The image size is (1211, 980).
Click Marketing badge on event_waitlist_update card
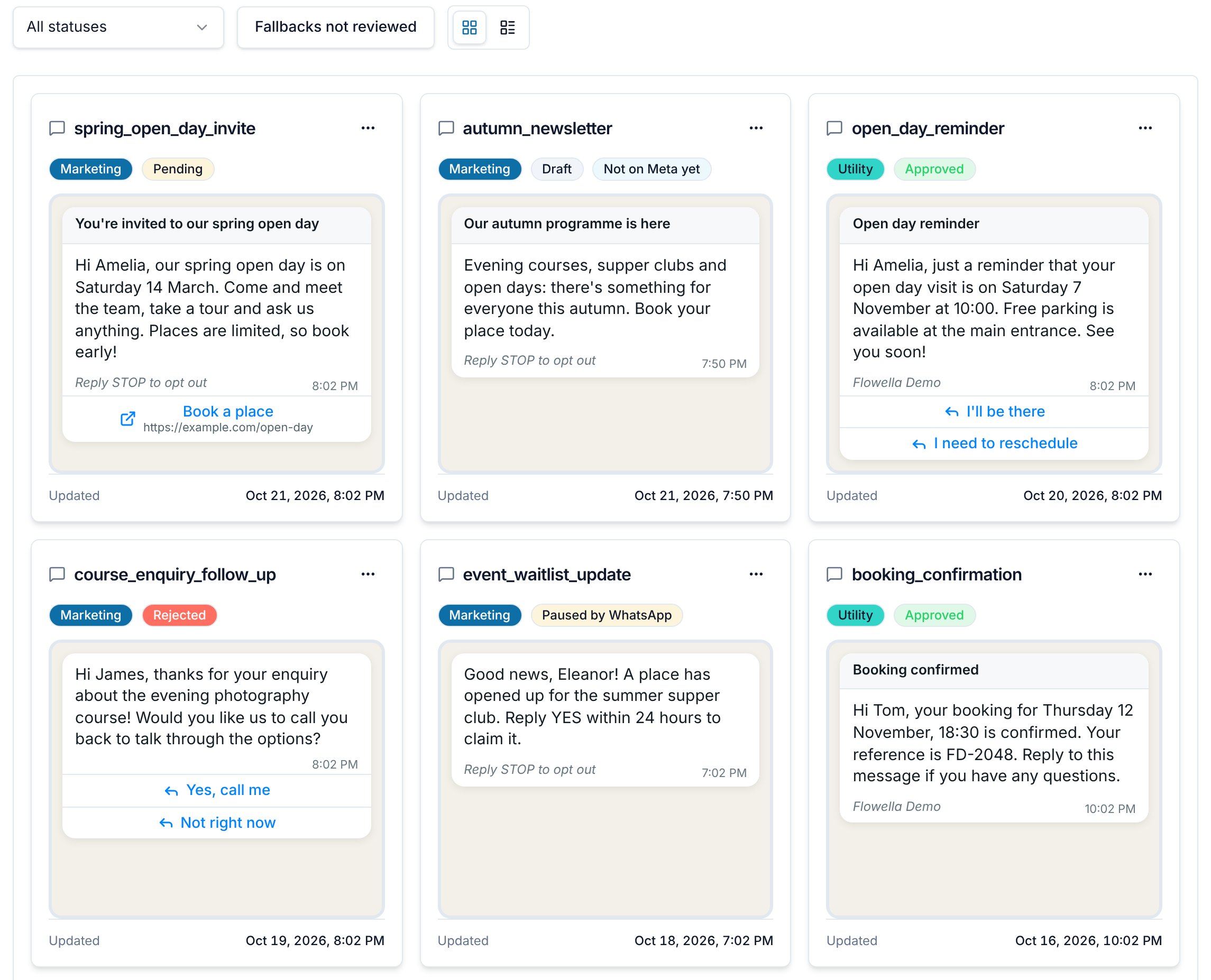[480, 615]
